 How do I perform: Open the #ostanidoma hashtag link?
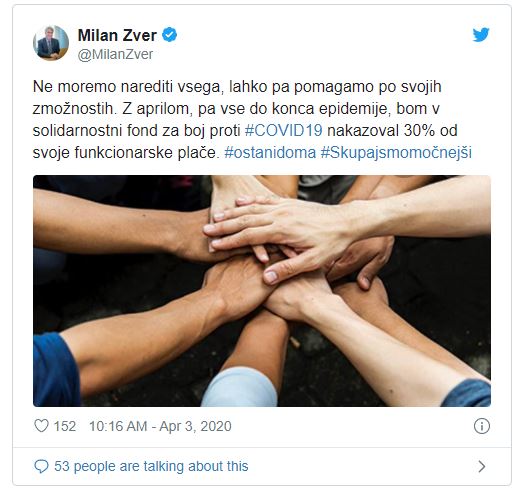tap(270, 153)
